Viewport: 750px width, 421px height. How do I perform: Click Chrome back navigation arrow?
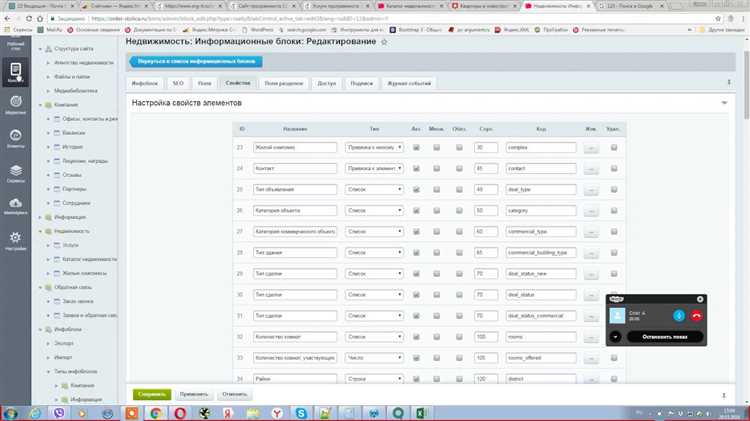click(7, 19)
